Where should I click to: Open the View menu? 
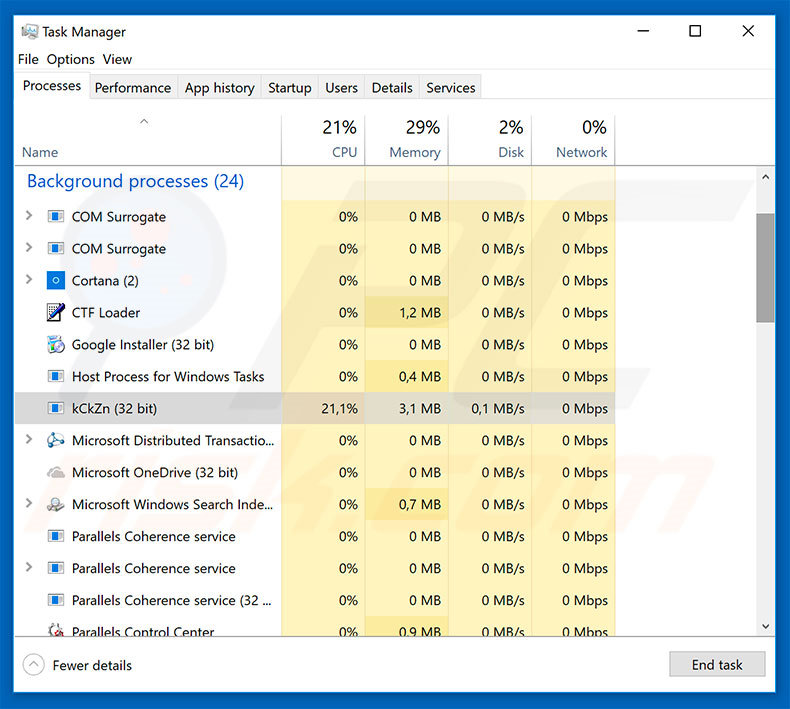coord(117,59)
